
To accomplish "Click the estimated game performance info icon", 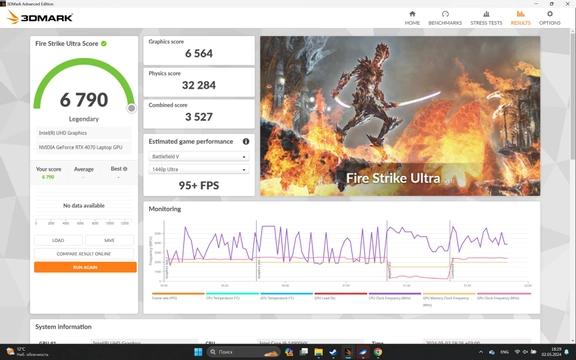I will point(246,141).
